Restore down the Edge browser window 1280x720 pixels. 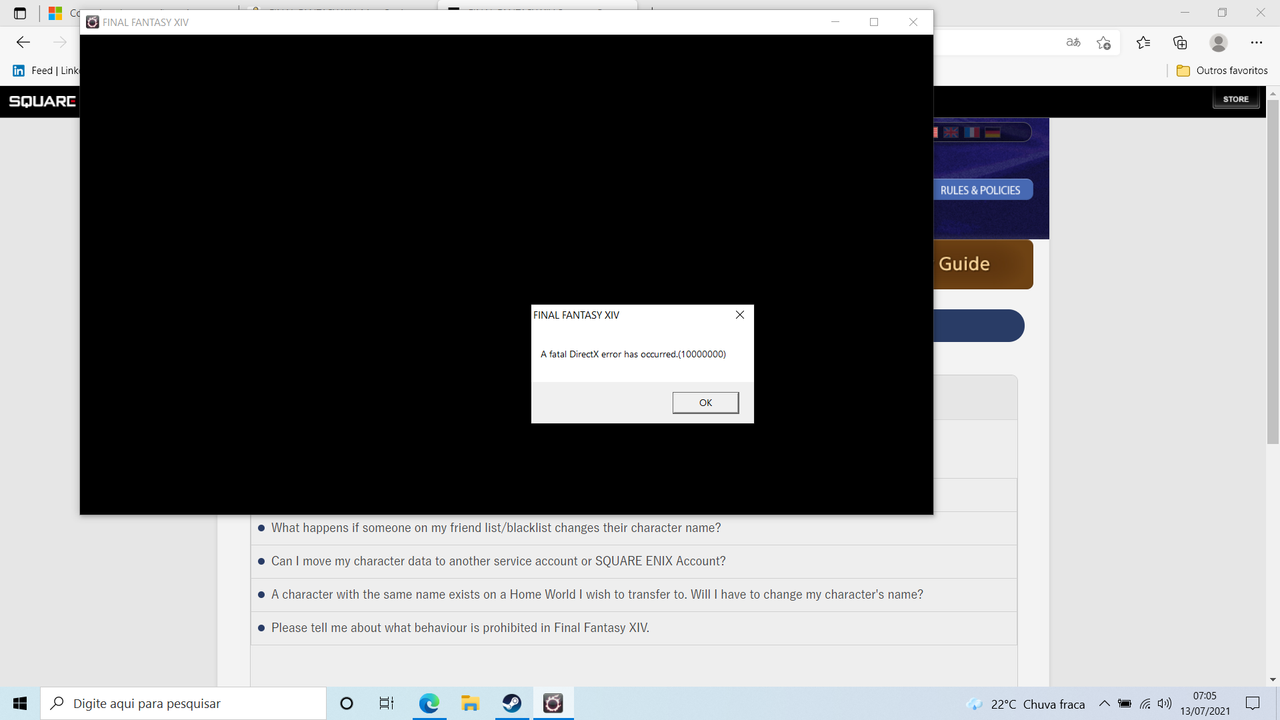pyautogui.click(x=1222, y=13)
